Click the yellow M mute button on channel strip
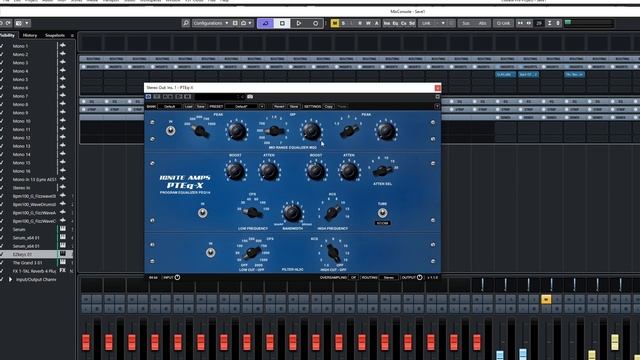Screen dimensions: 640x360 (x=546, y=300)
